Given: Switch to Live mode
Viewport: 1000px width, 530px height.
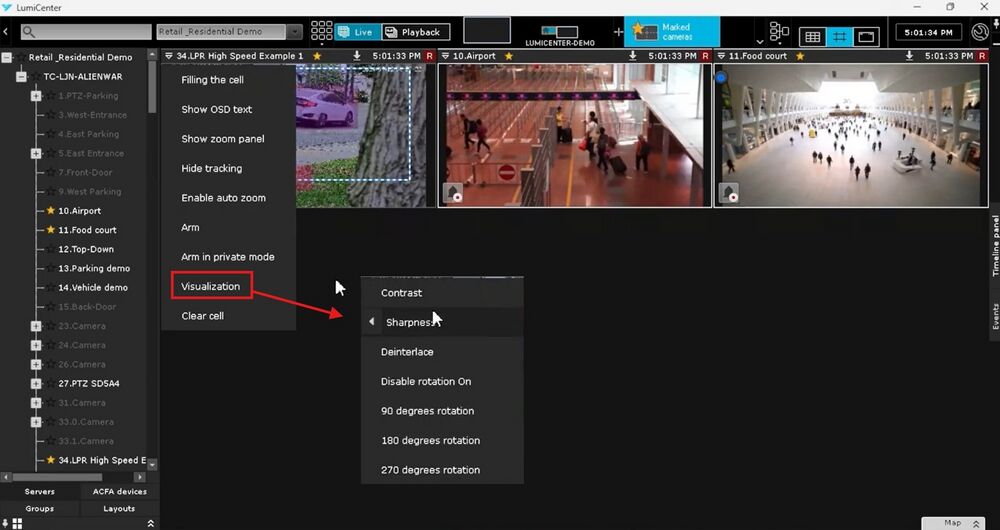Looking at the screenshot, I should 356,32.
